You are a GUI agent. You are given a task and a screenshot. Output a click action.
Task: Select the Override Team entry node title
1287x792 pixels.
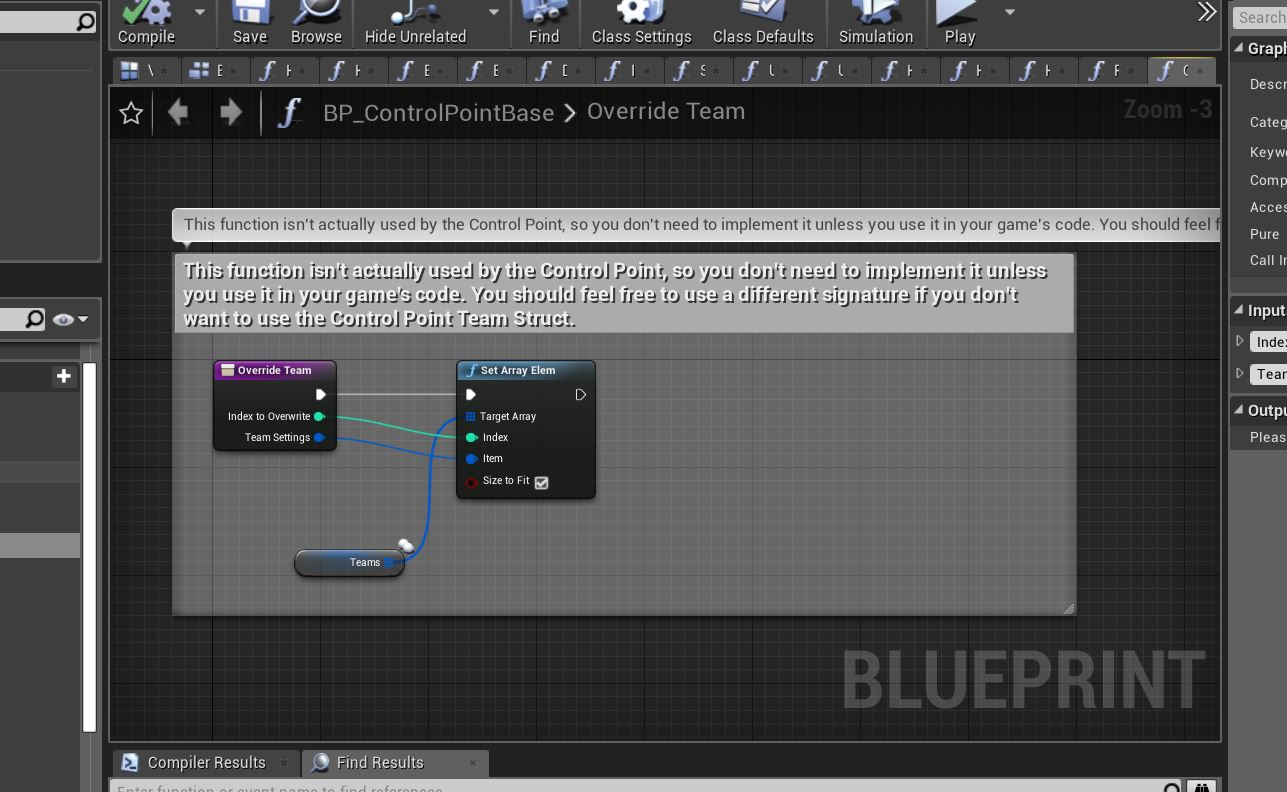(x=274, y=370)
